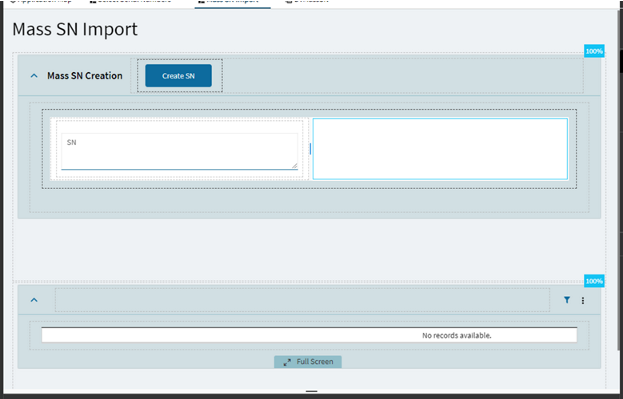Click the Mass SN Creation heading
Screen dimensions: 623x399
tap(85, 76)
